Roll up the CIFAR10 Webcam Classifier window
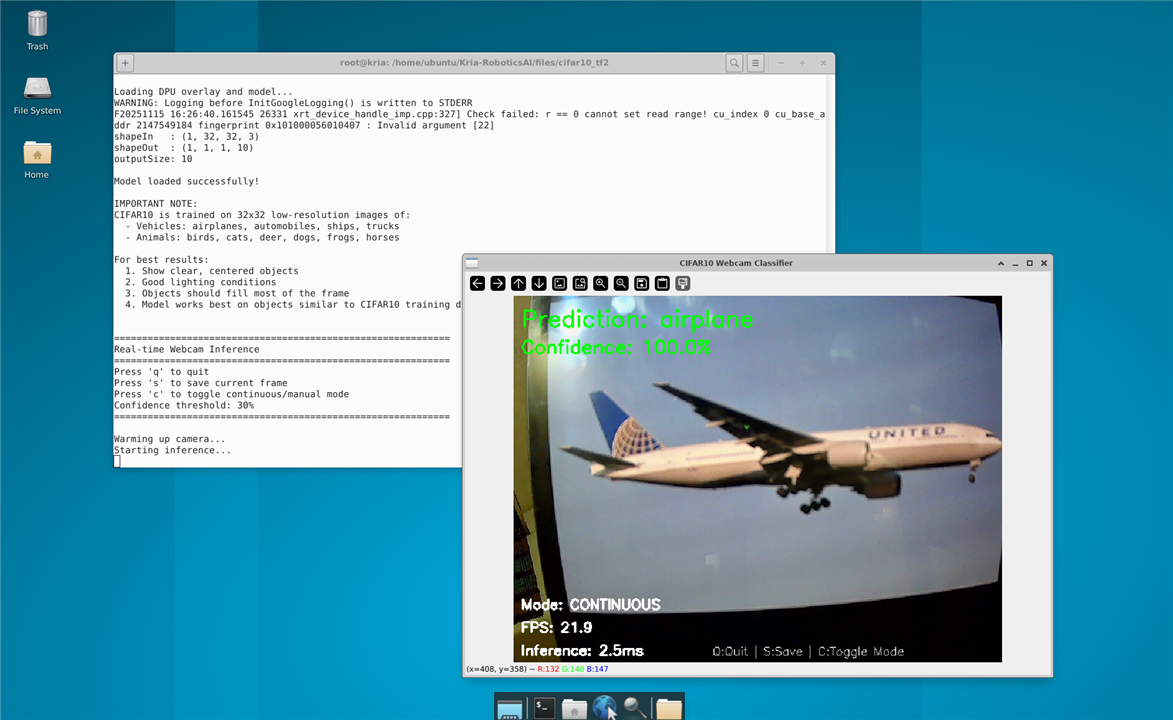Image resolution: width=1173 pixels, height=720 pixels. coord(1001,263)
